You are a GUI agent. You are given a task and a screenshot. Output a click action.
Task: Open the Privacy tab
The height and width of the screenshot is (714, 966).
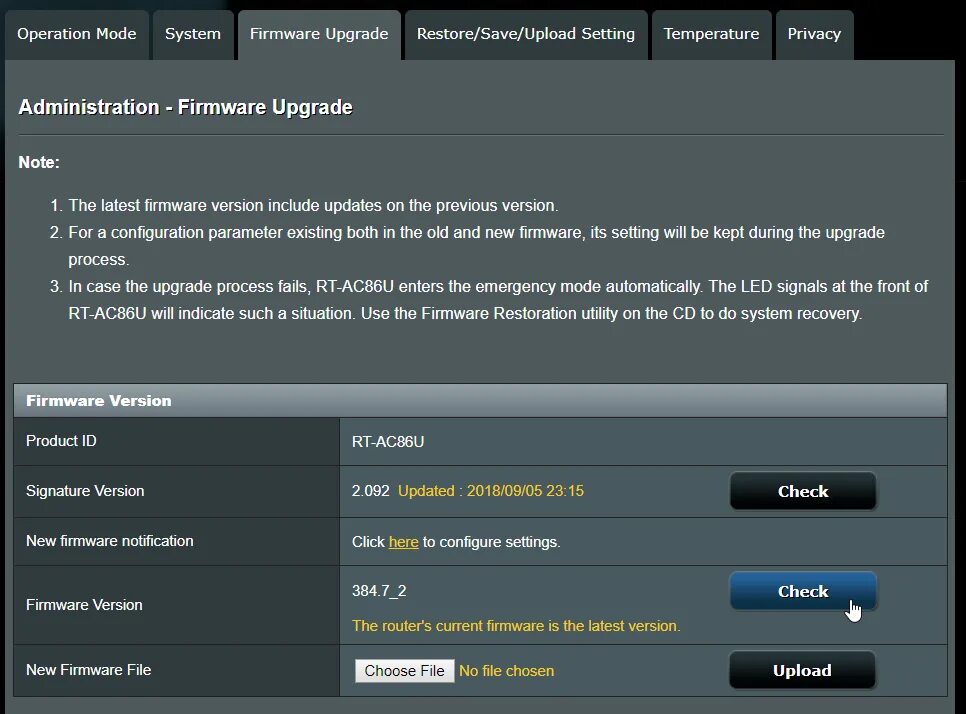click(814, 33)
